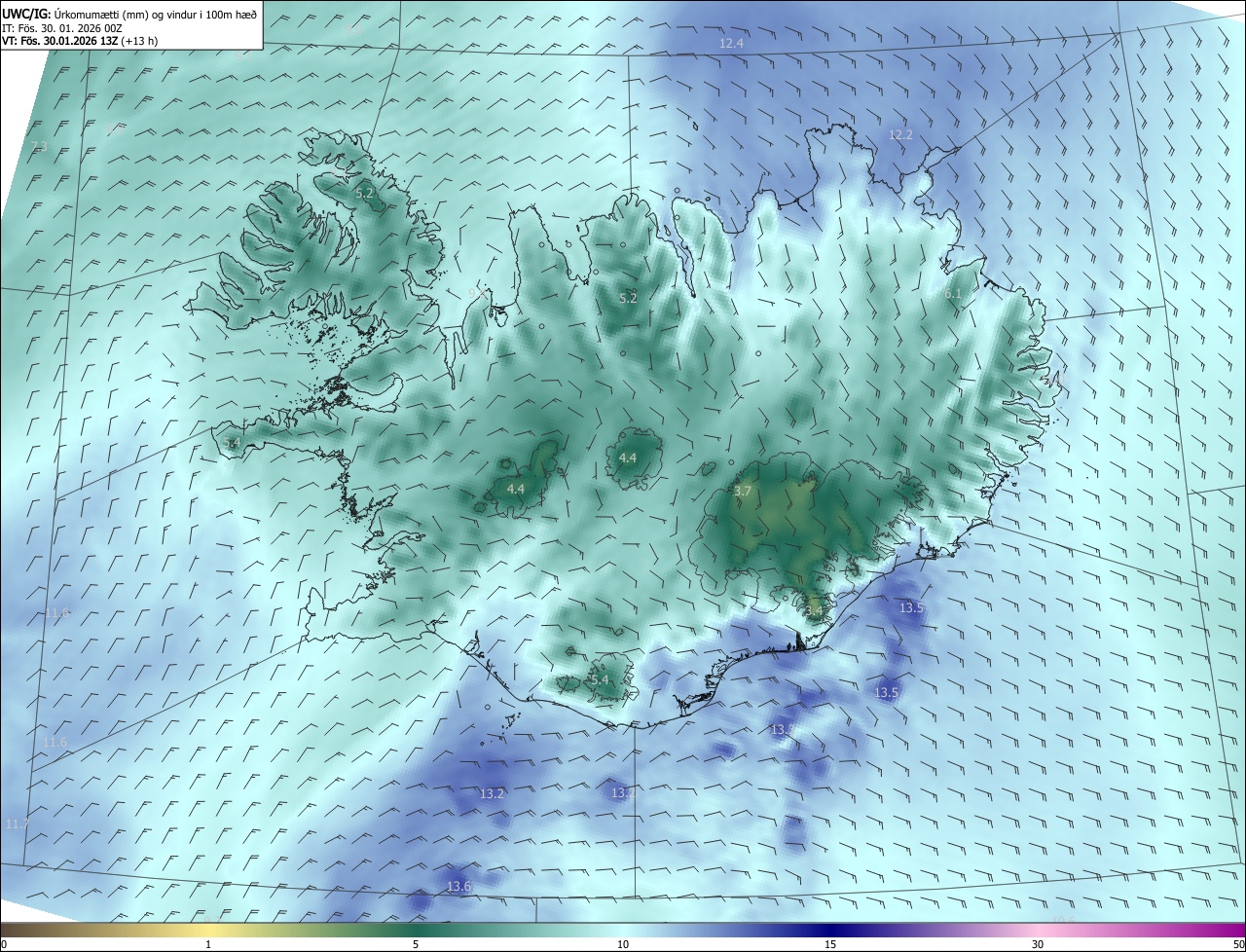Viewport: 1246px width, 952px height.
Task: Click the 1 tick on the color scale
Action: point(208,944)
